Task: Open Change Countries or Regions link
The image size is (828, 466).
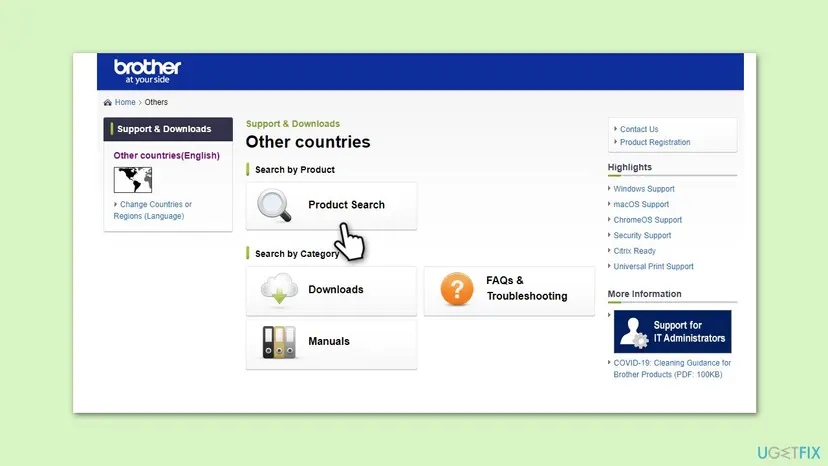Action: 153,210
